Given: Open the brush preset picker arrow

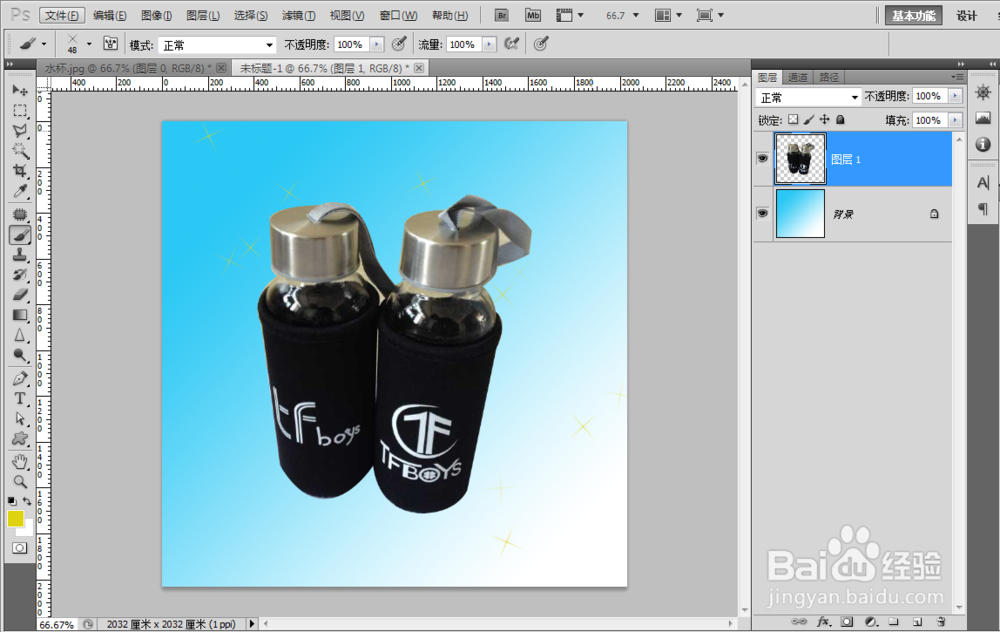Looking at the screenshot, I should coord(89,44).
